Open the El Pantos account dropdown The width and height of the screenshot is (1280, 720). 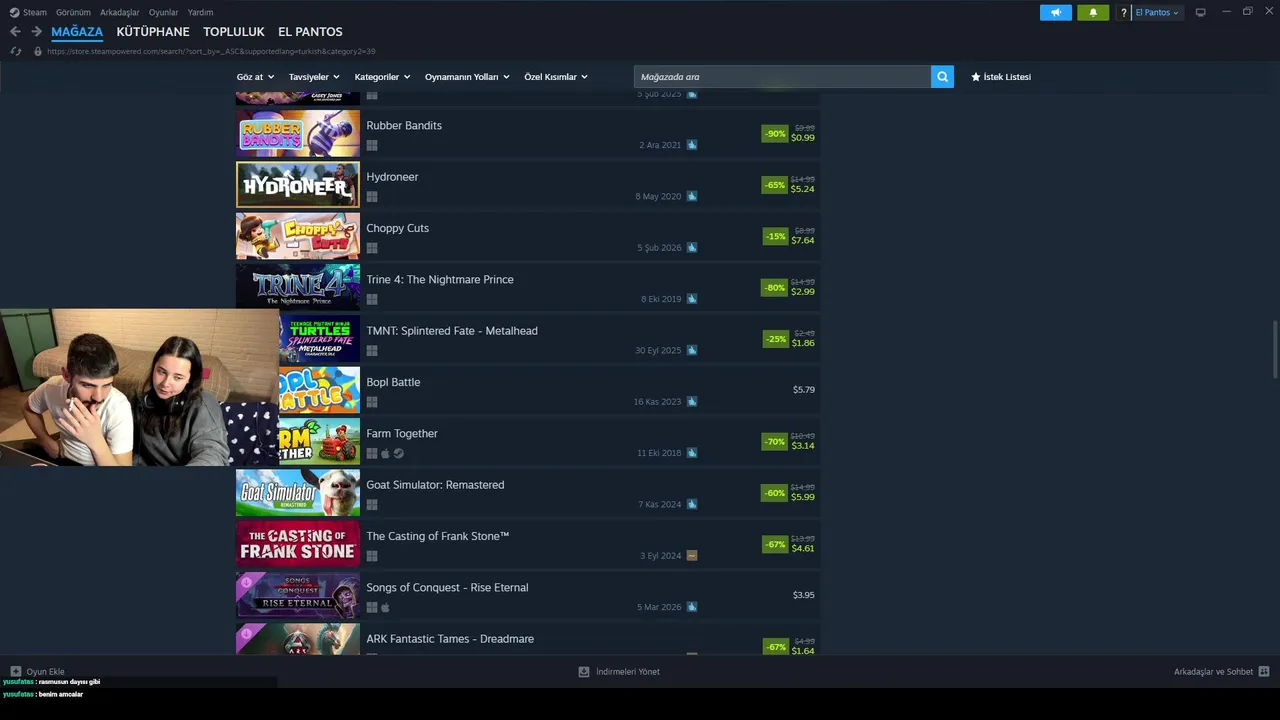coord(1157,13)
